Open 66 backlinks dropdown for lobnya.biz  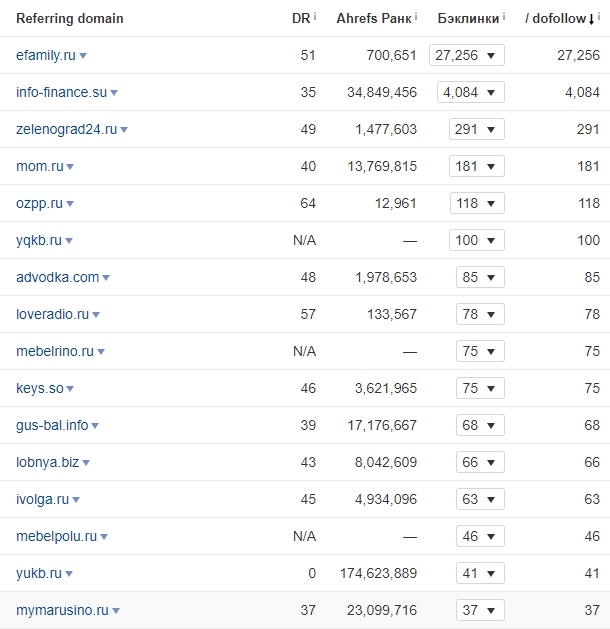(480, 462)
